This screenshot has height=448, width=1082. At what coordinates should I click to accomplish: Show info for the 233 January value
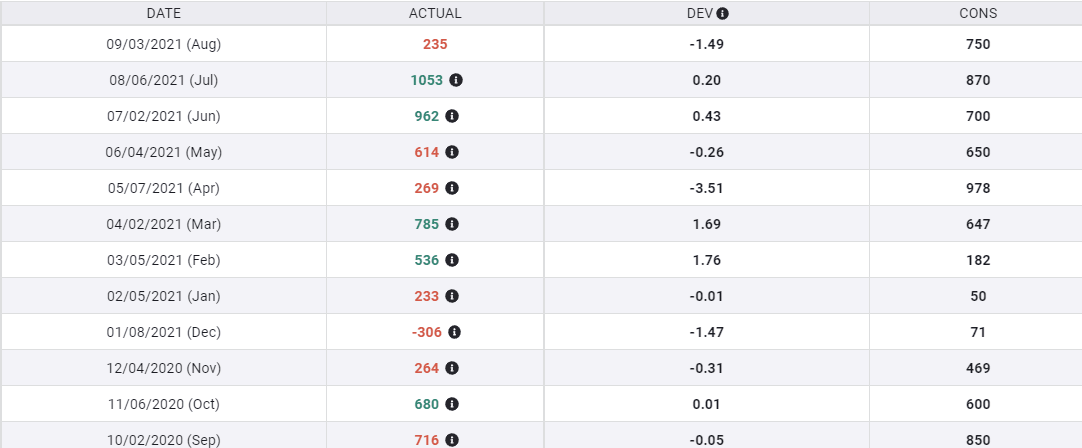(x=452, y=296)
